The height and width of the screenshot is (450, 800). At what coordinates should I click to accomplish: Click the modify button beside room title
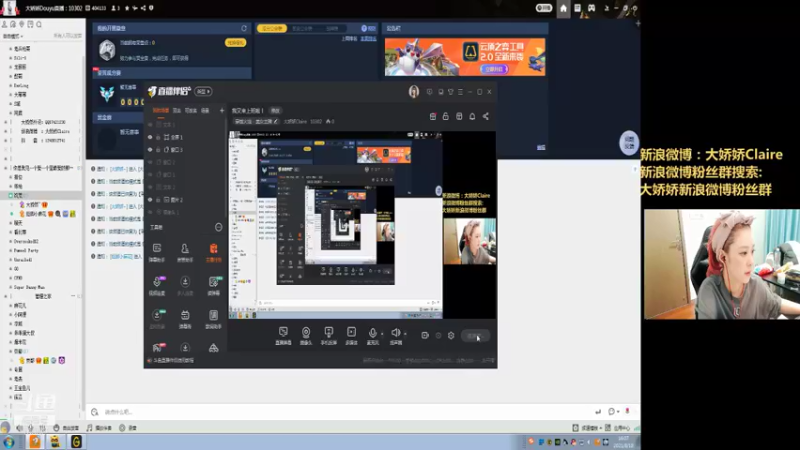[x=275, y=111]
